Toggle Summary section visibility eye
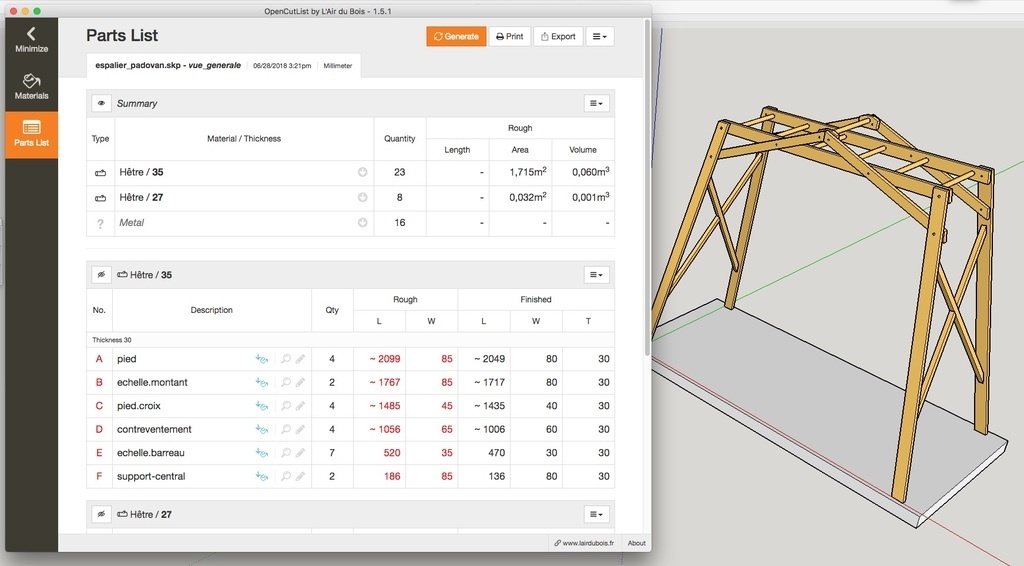Screen dimensions: 1024x566 (x=101, y=103)
